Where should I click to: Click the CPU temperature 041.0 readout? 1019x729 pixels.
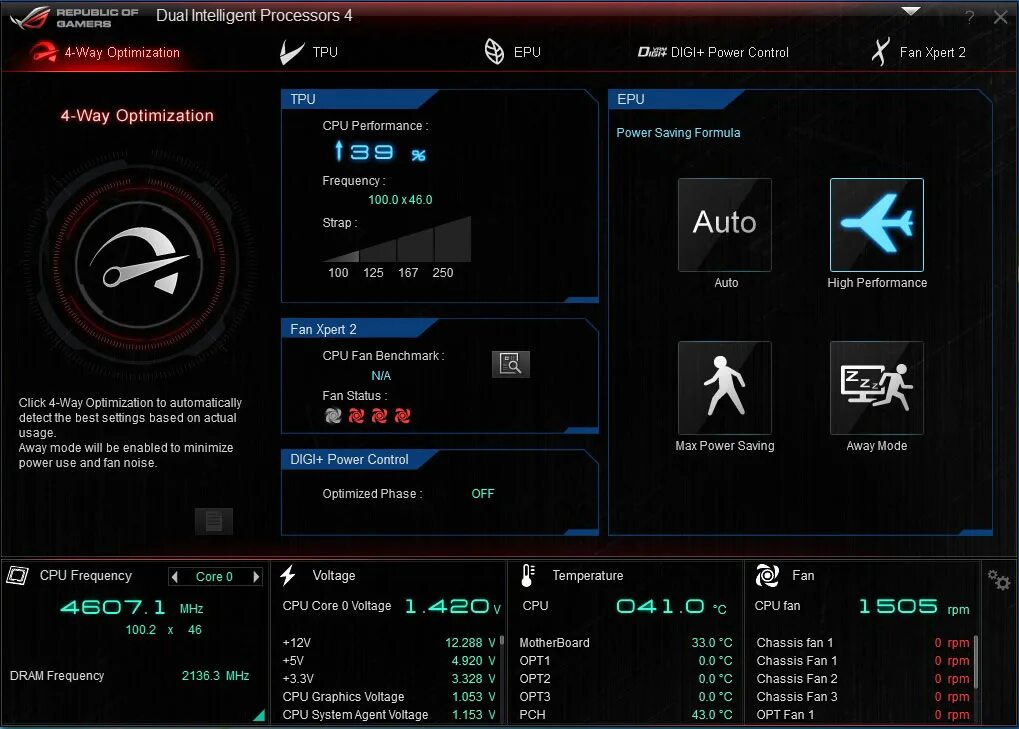pyautogui.click(x=671, y=606)
